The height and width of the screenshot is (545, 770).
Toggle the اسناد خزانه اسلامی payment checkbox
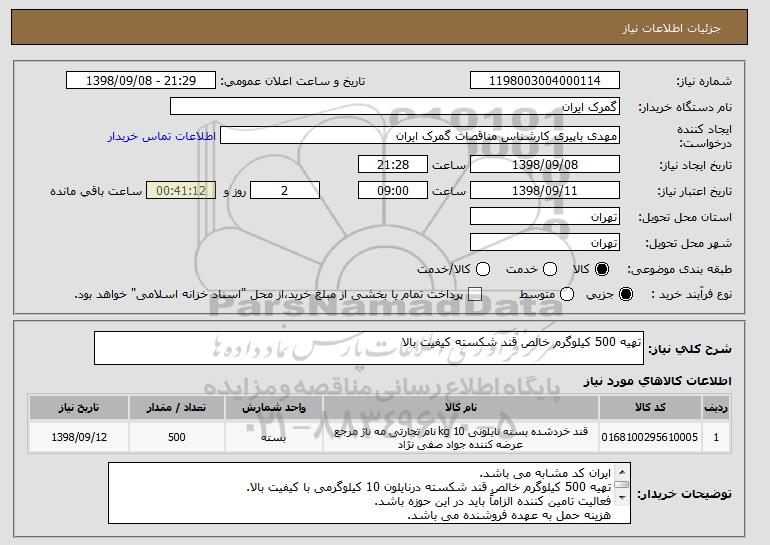point(474,295)
